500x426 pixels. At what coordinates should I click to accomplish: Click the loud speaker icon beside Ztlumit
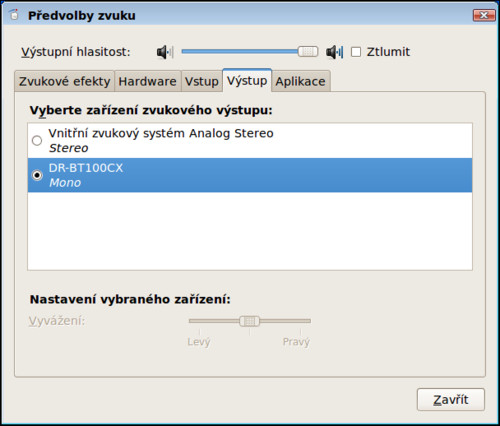pos(335,52)
